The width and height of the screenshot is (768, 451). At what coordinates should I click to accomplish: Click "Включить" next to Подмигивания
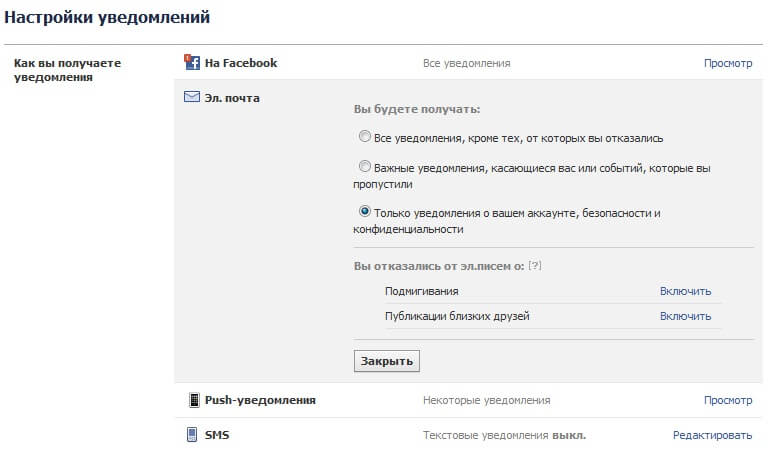(685, 291)
